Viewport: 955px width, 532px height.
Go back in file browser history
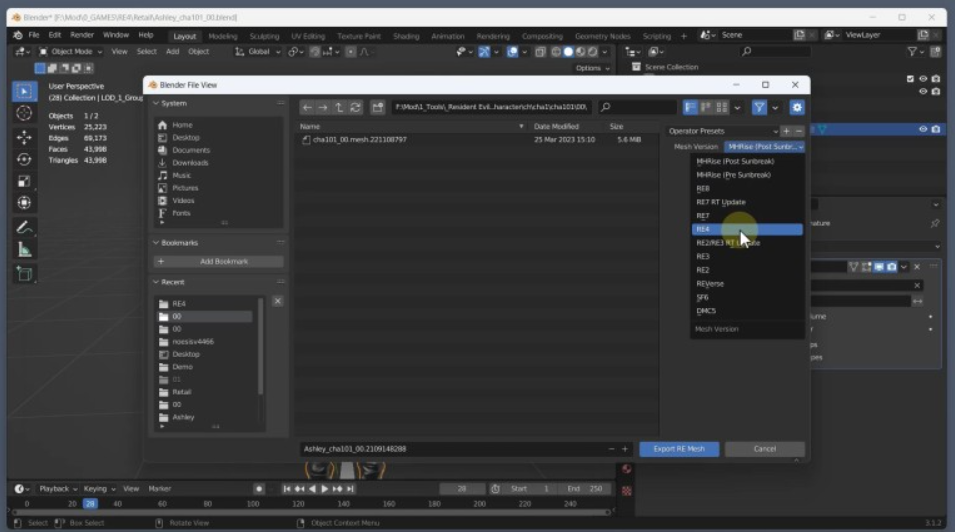(307, 107)
